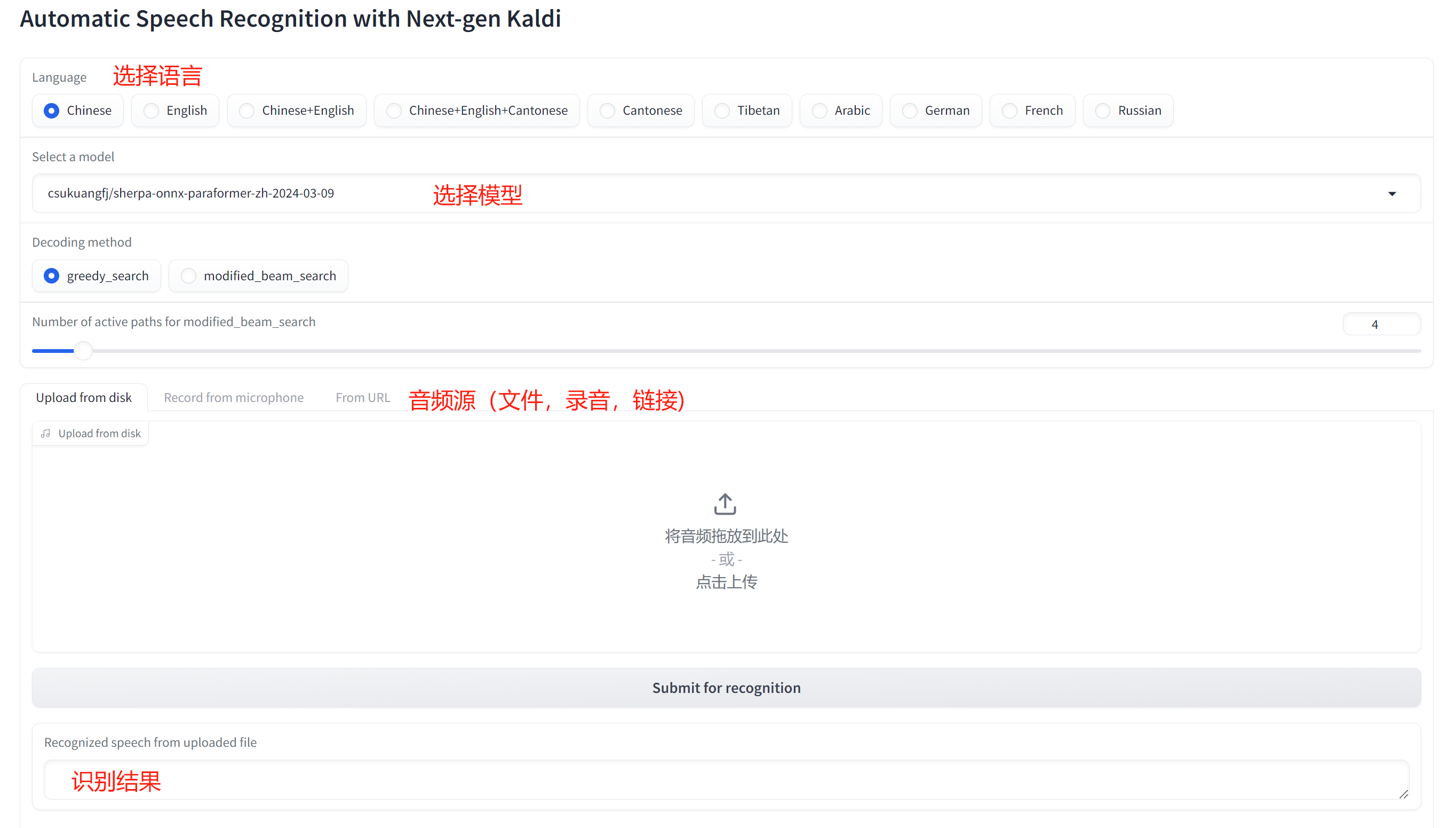
Task: Expand the model dropdown arrow
Action: [1392, 194]
